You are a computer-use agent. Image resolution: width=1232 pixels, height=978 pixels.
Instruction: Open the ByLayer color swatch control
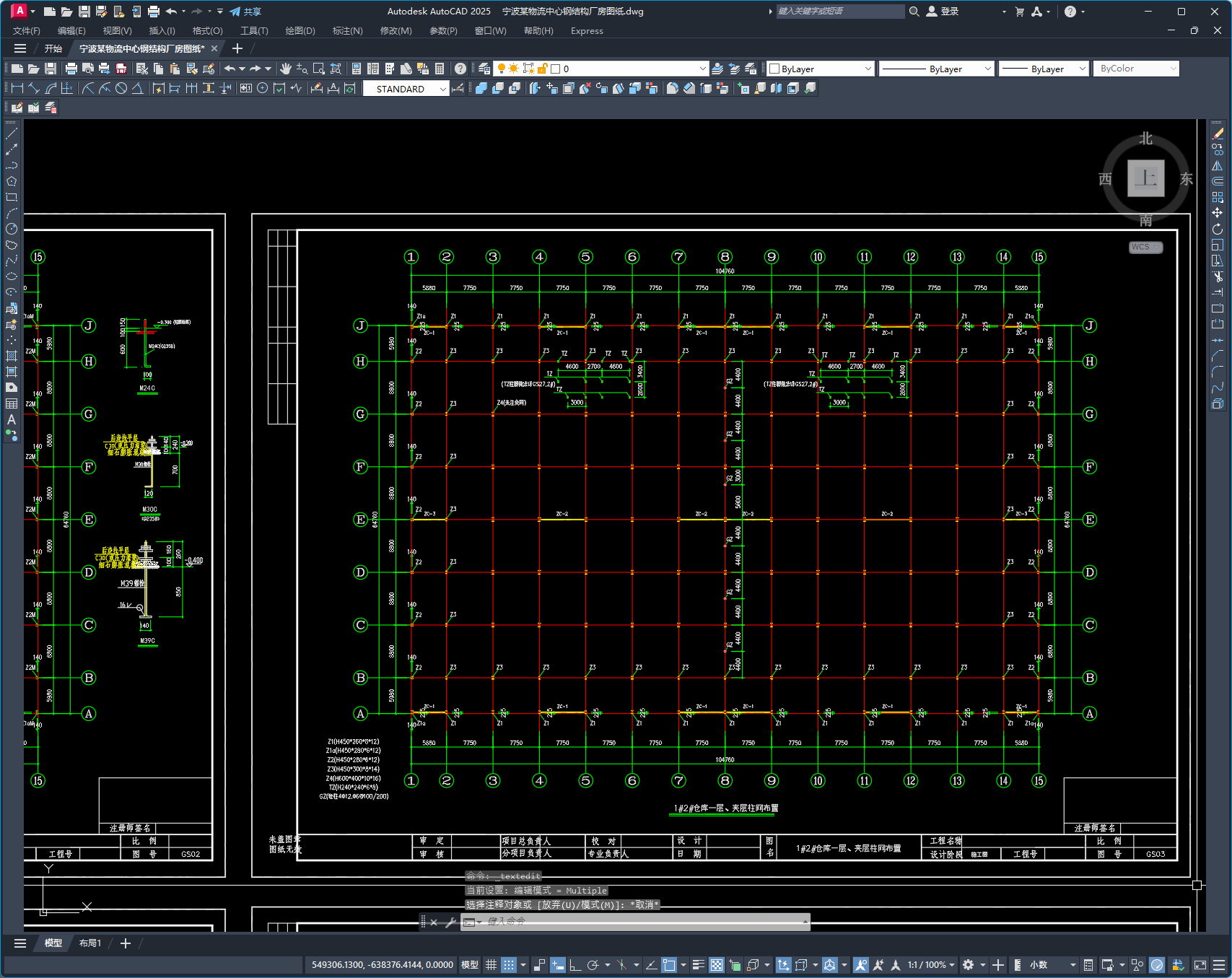(820, 69)
